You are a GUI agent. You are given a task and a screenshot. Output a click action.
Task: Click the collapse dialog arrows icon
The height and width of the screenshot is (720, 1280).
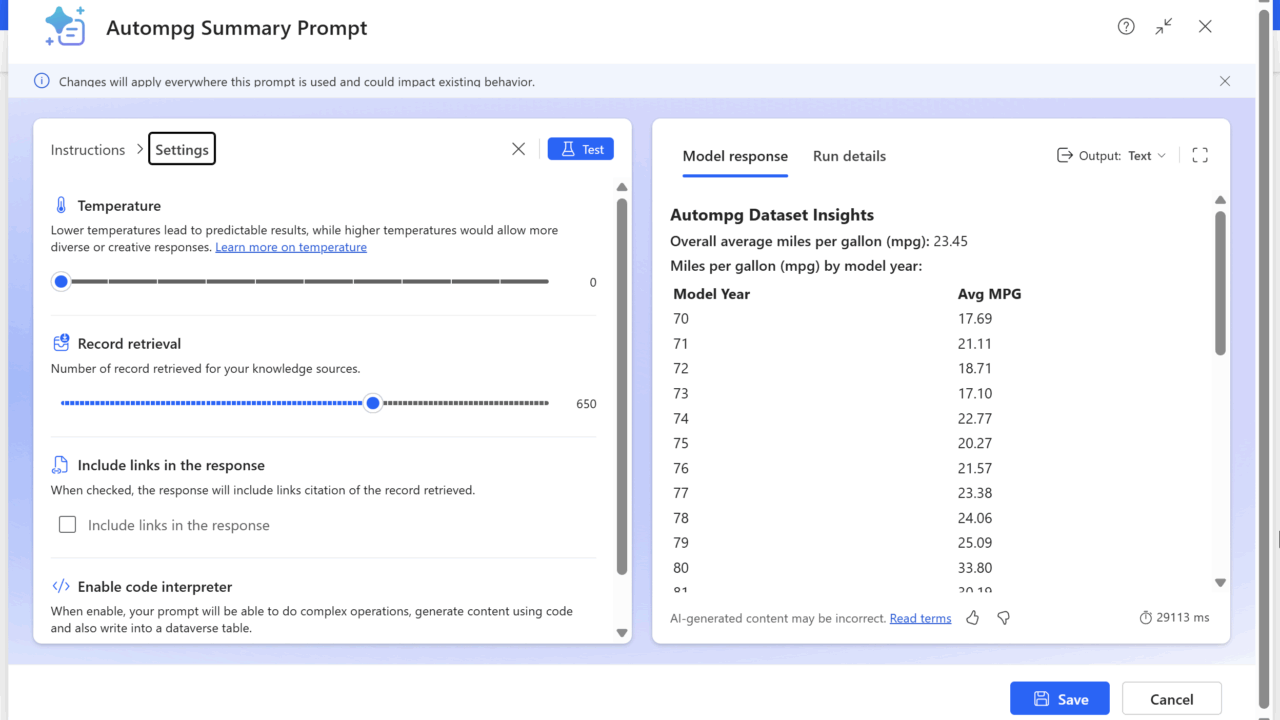[x=1164, y=27]
